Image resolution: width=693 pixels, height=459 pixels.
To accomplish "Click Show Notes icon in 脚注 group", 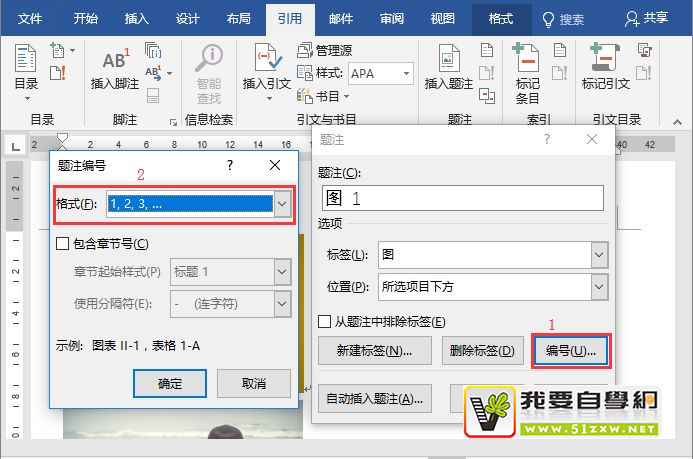I will pyautogui.click(x=153, y=95).
